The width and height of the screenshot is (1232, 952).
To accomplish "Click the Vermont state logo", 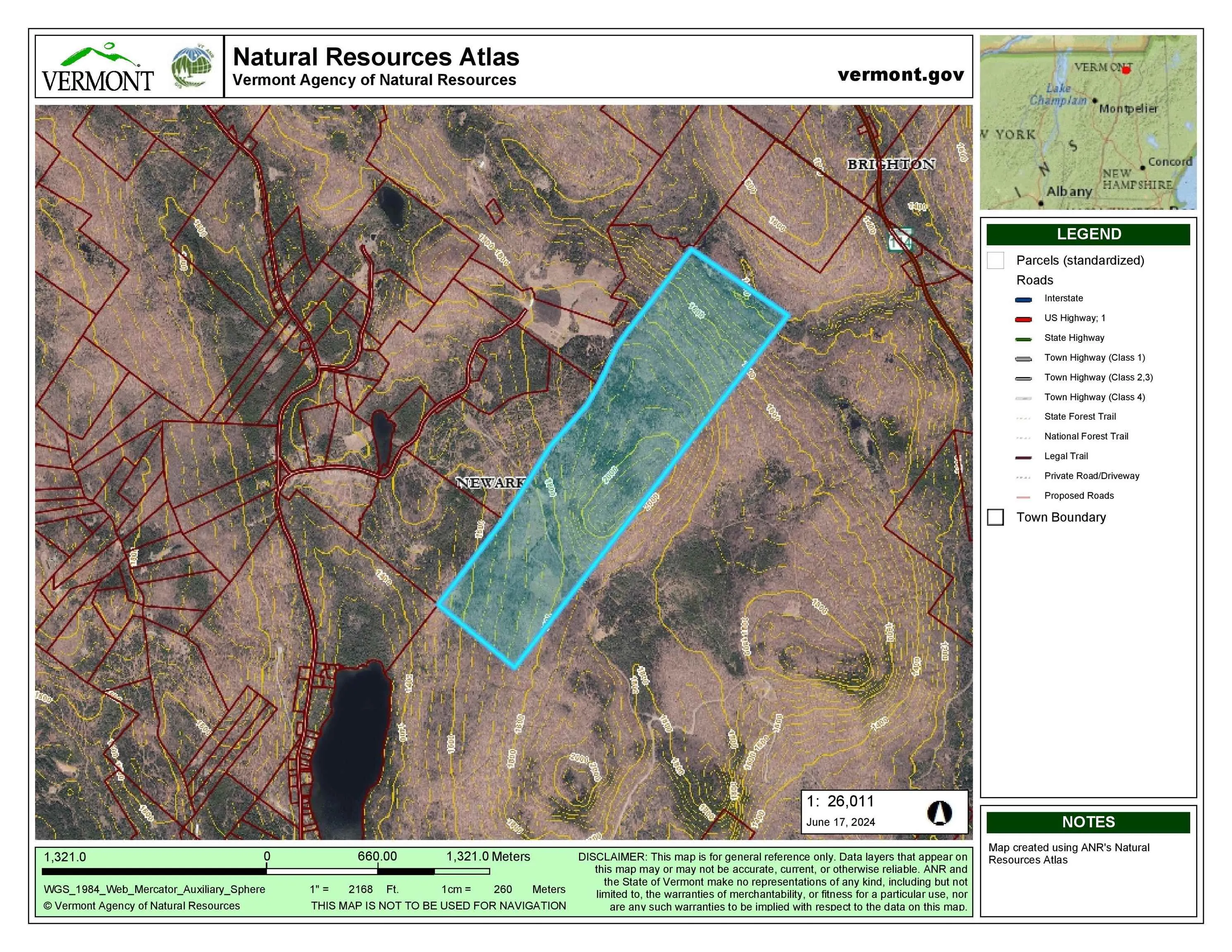I will click(x=98, y=68).
